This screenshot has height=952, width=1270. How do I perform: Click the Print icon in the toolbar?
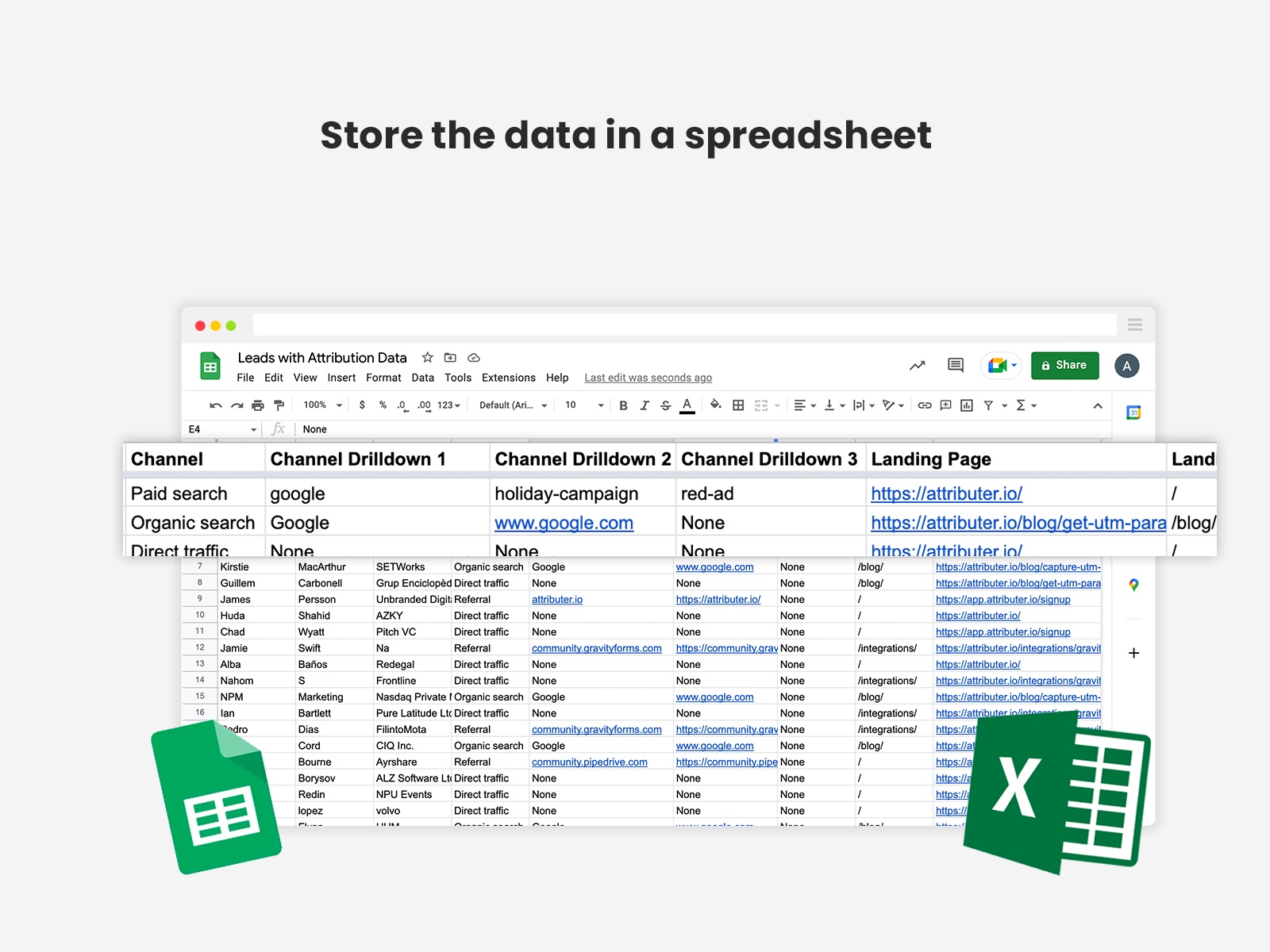click(258, 405)
